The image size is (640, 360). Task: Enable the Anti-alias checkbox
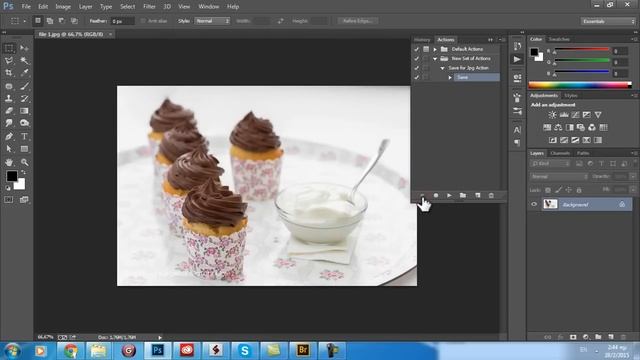[143, 21]
